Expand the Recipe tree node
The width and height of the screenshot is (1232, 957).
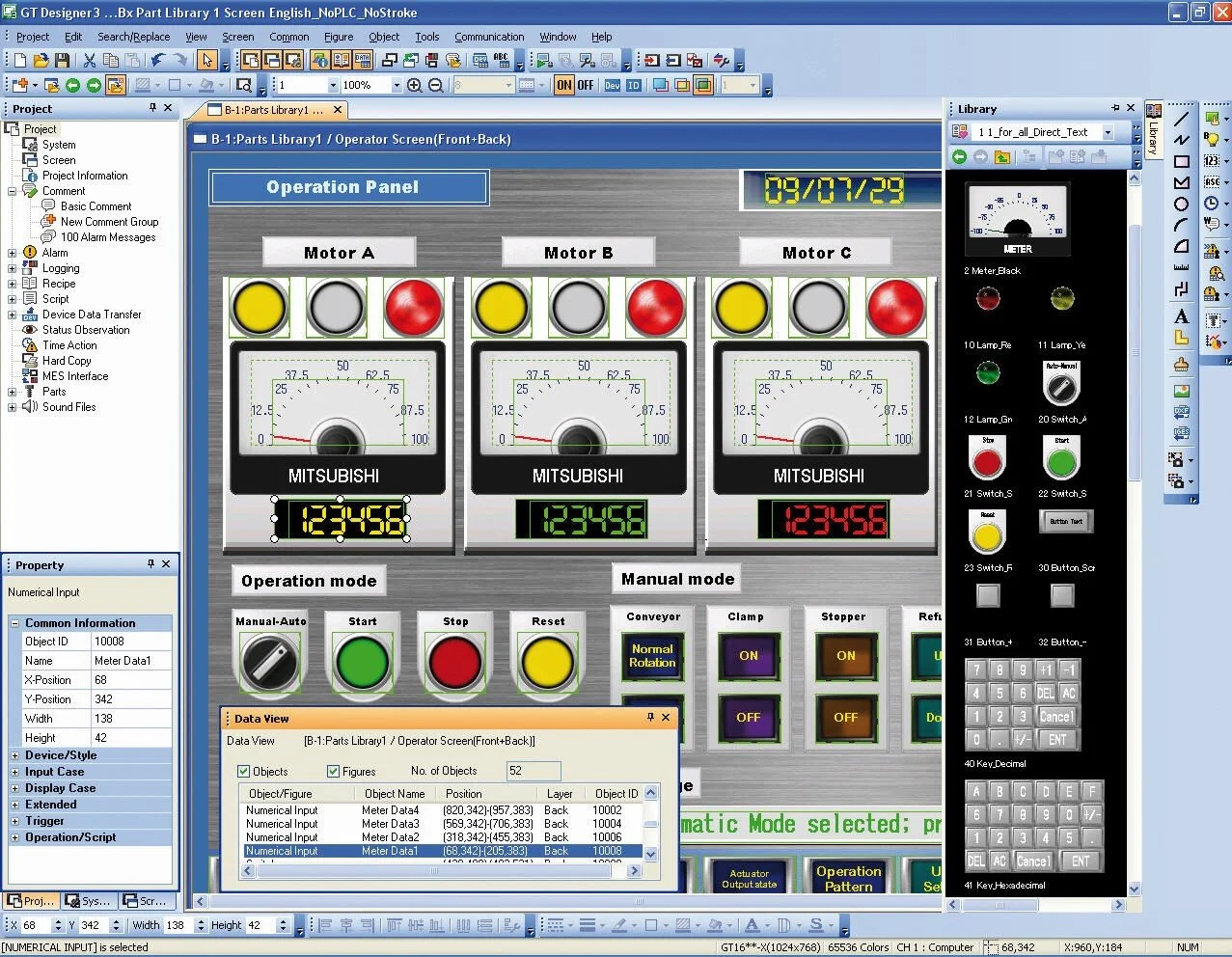tap(12, 284)
